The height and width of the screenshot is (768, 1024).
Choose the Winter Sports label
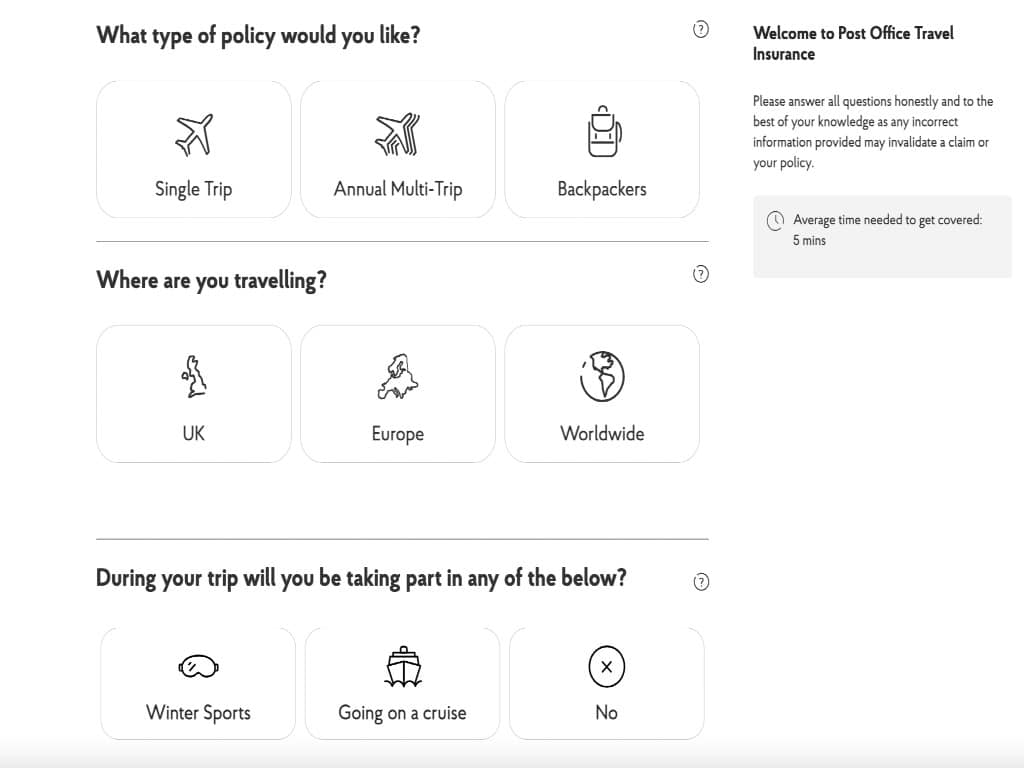point(198,712)
